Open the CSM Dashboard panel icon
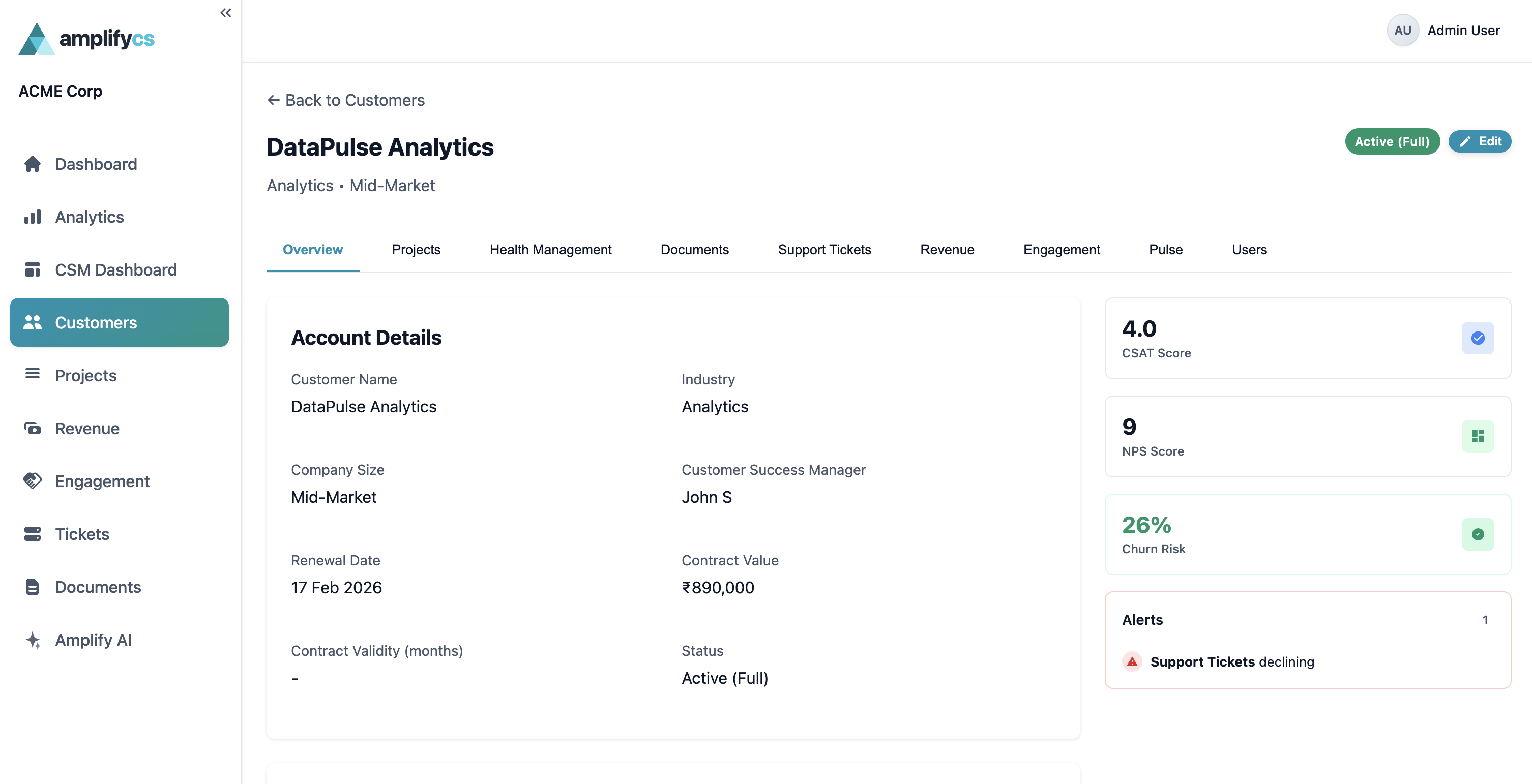 32,269
